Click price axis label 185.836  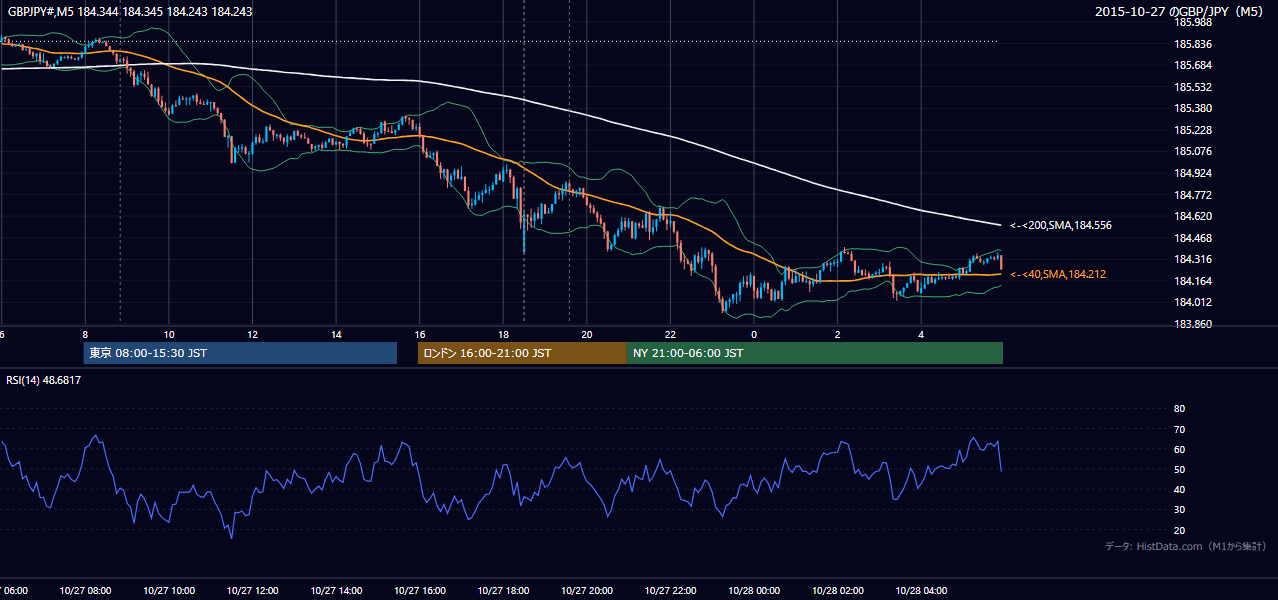pyautogui.click(x=1193, y=44)
